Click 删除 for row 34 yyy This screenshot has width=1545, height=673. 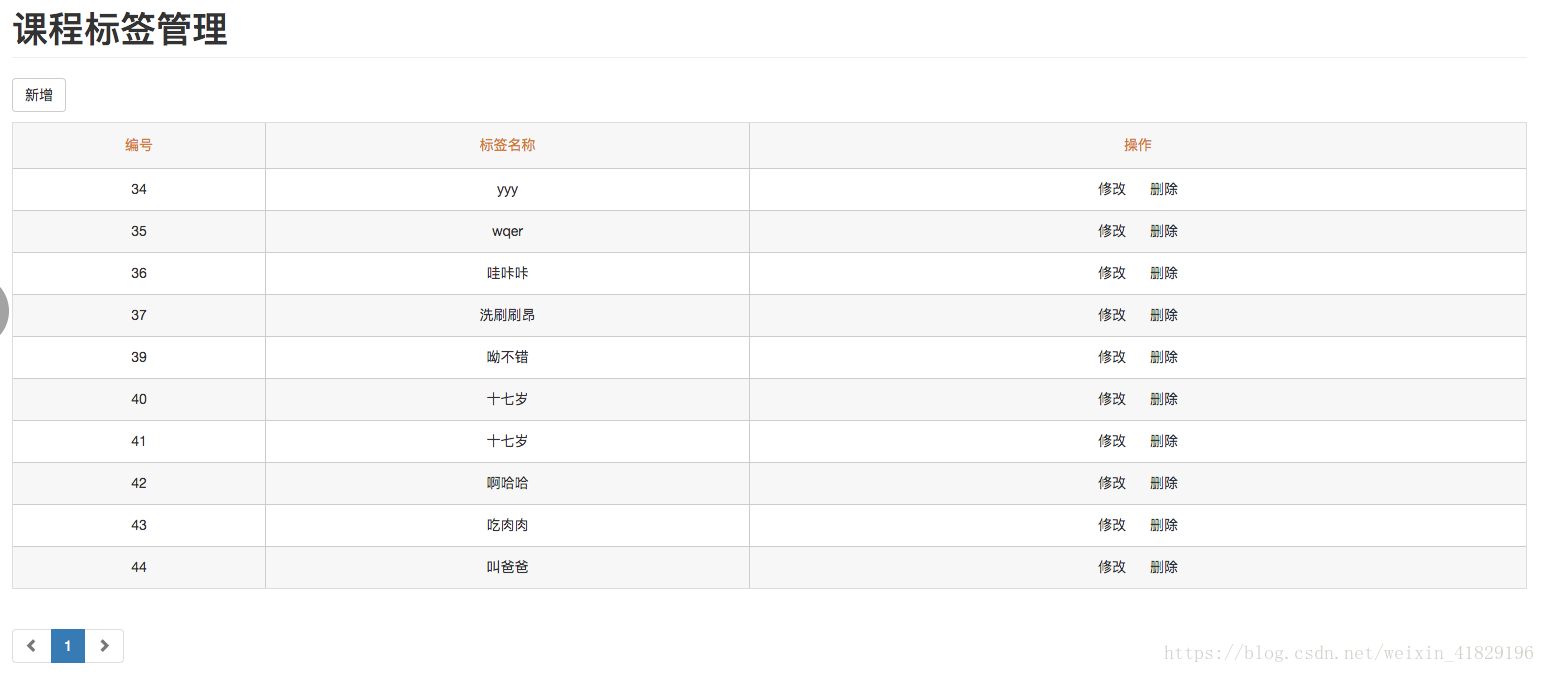[x=1164, y=189]
